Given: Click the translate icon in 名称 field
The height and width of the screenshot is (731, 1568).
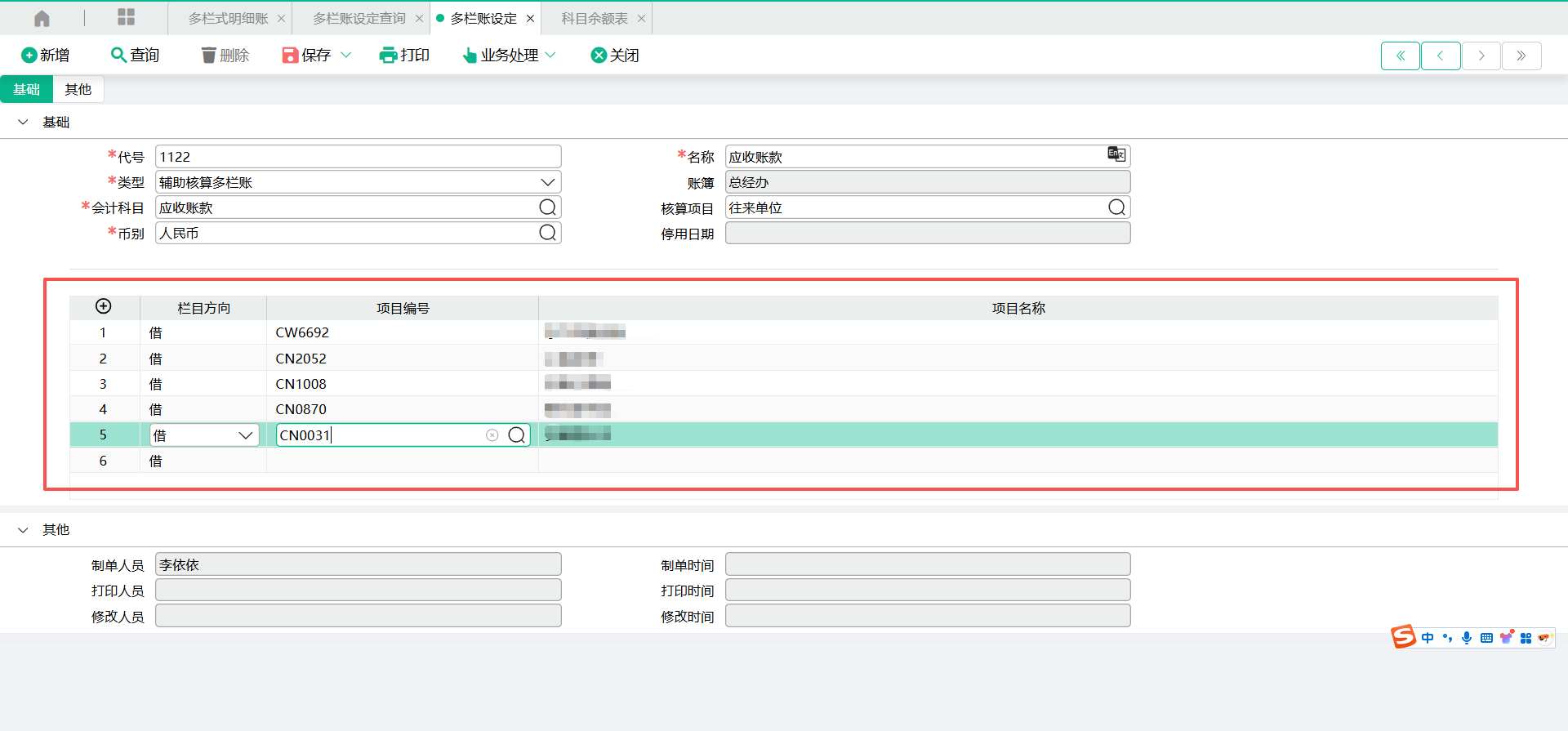Looking at the screenshot, I should pyautogui.click(x=1116, y=154).
